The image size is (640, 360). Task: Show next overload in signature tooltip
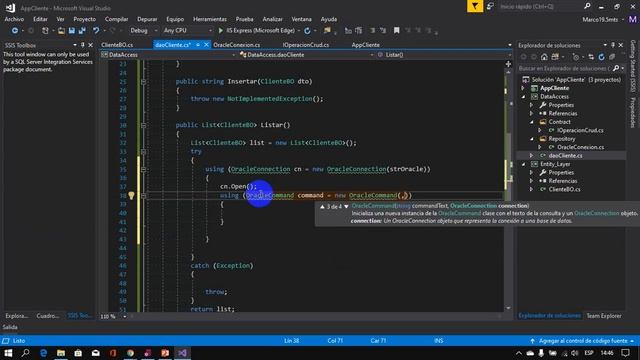click(346, 207)
